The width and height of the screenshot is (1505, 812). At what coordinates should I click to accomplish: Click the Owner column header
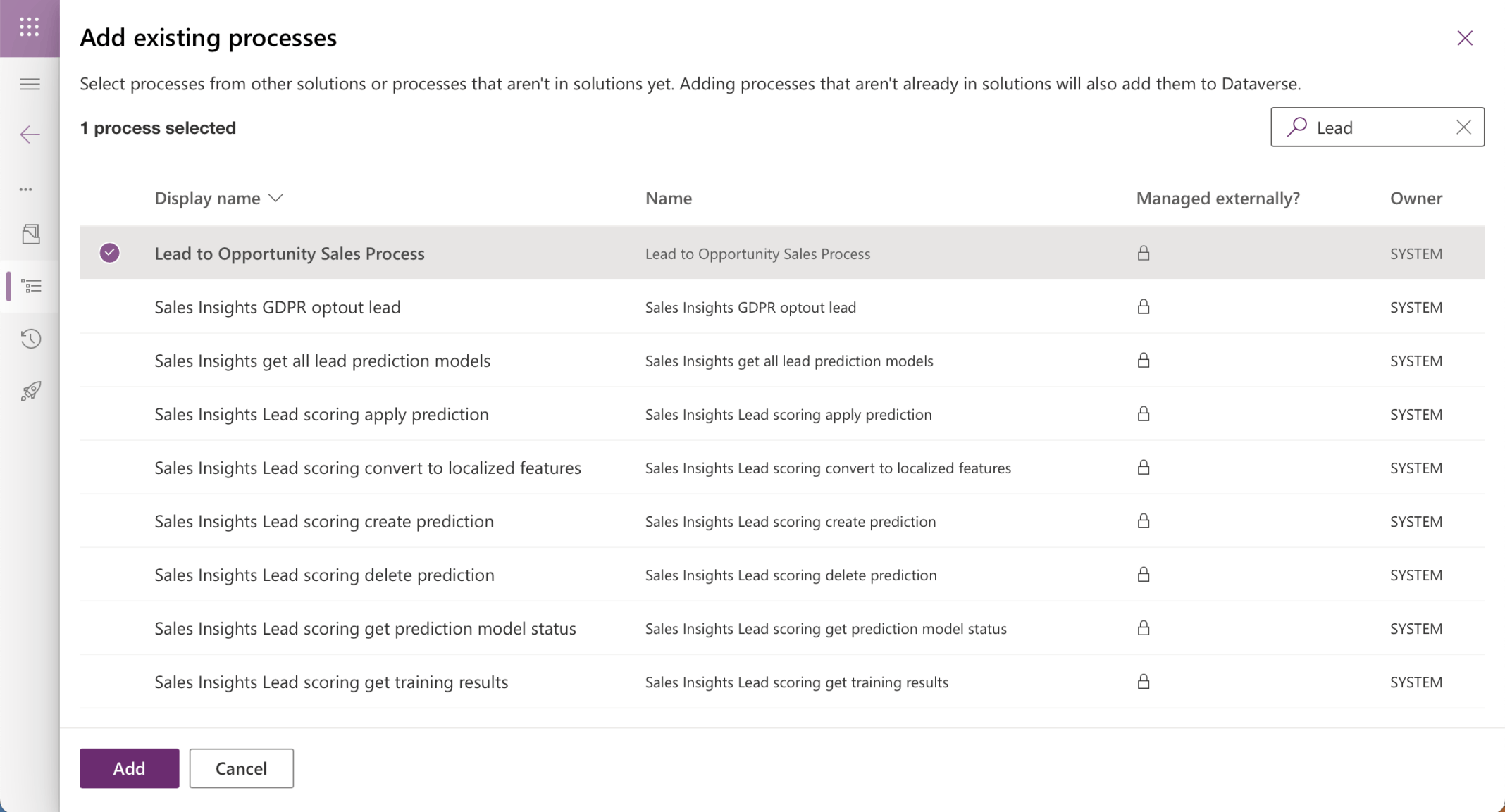(x=1416, y=199)
